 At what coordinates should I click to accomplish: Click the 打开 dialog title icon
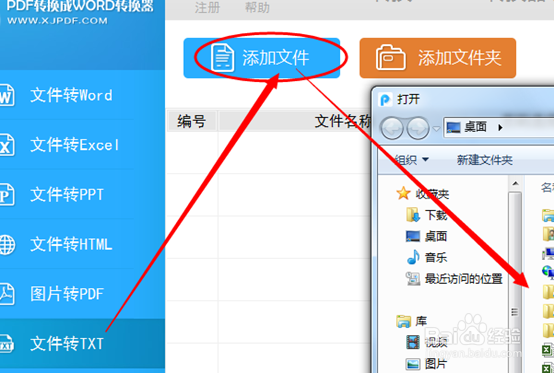click(x=385, y=100)
